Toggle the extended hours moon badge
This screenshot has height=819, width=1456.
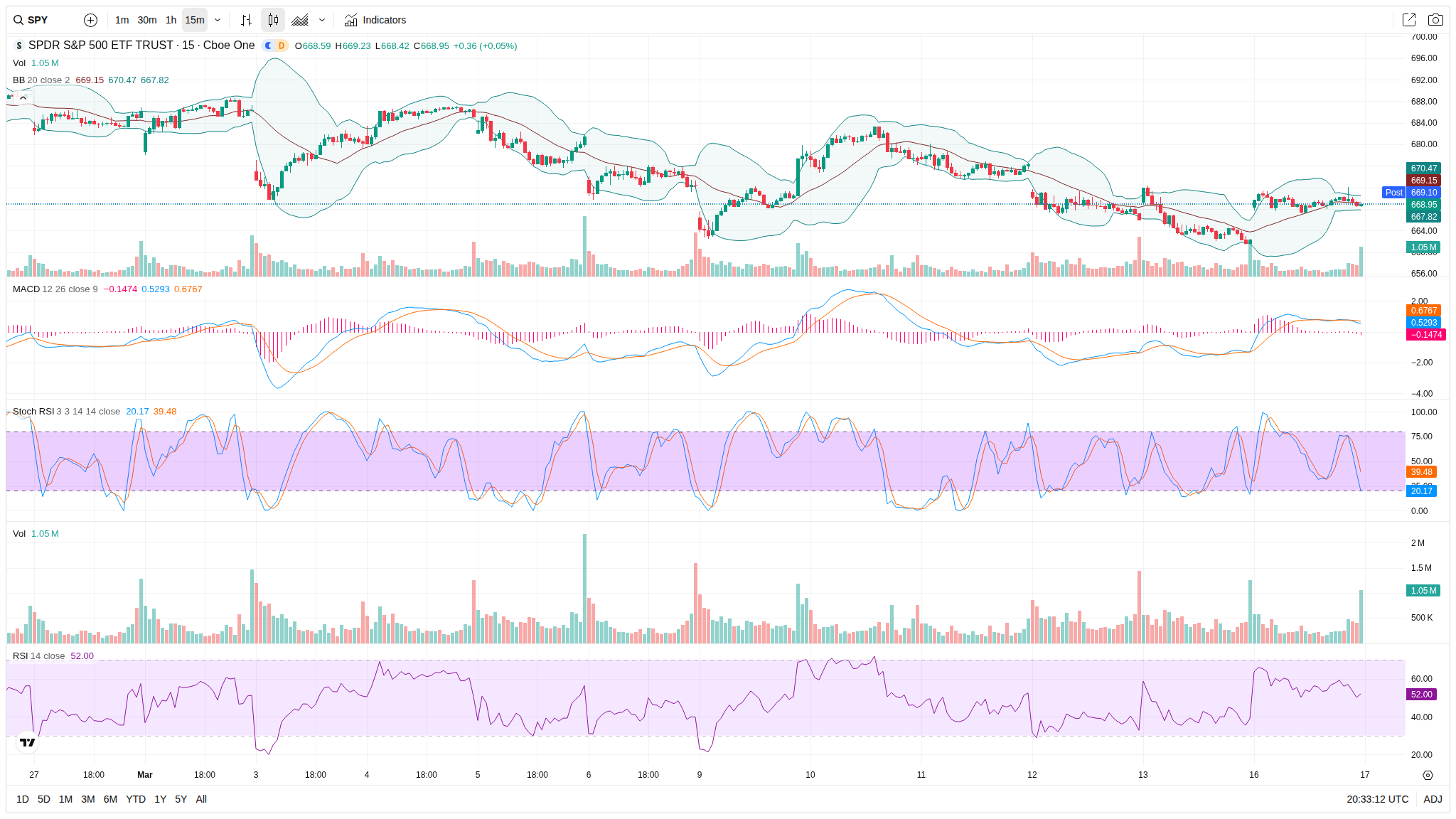tap(268, 45)
